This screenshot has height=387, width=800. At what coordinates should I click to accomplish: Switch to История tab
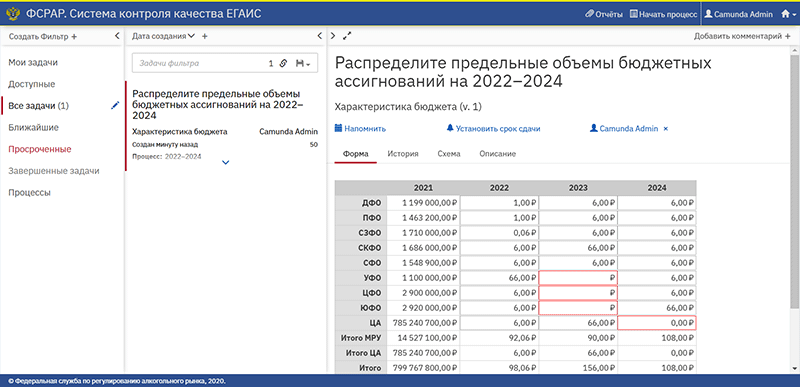[x=403, y=153]
